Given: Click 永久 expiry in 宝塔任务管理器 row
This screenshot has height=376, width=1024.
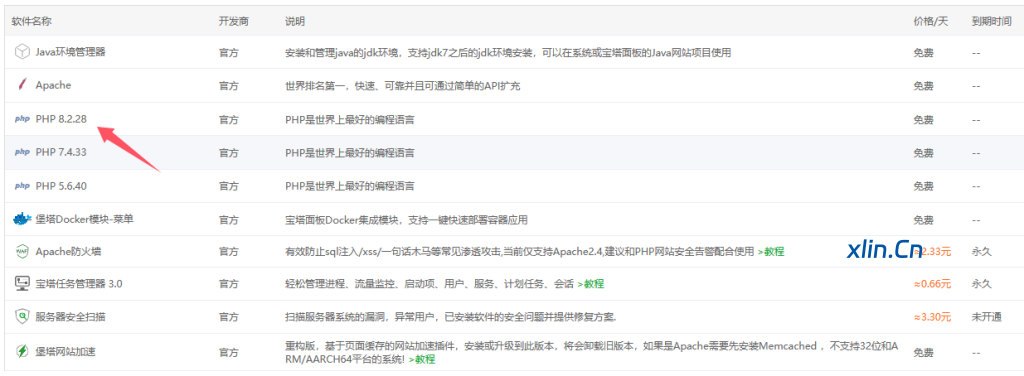Looking at the screenshot, I should (982, 284).
